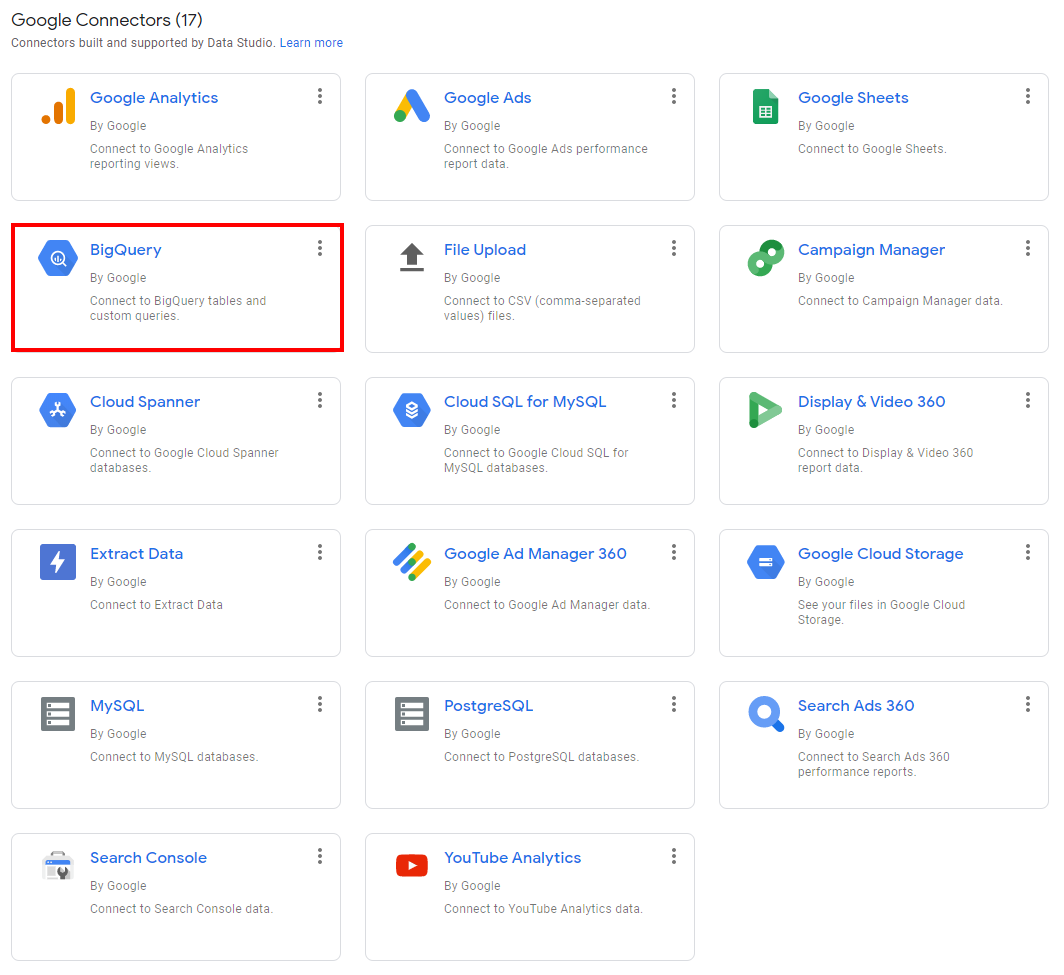Pick the YouTube Analytics connector title
The height and width of the screenshot is (975, 1064).
512,858
